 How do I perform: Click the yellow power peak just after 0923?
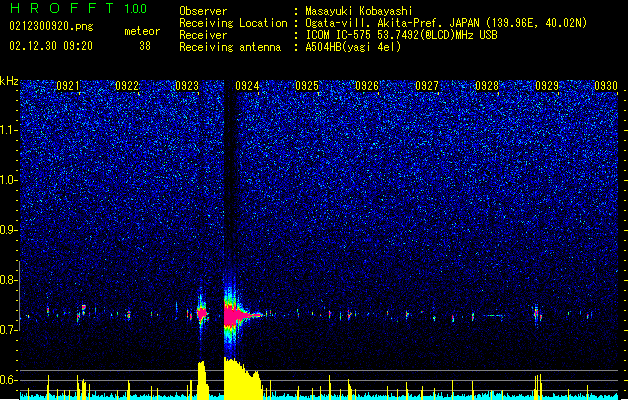click(203, 380)
